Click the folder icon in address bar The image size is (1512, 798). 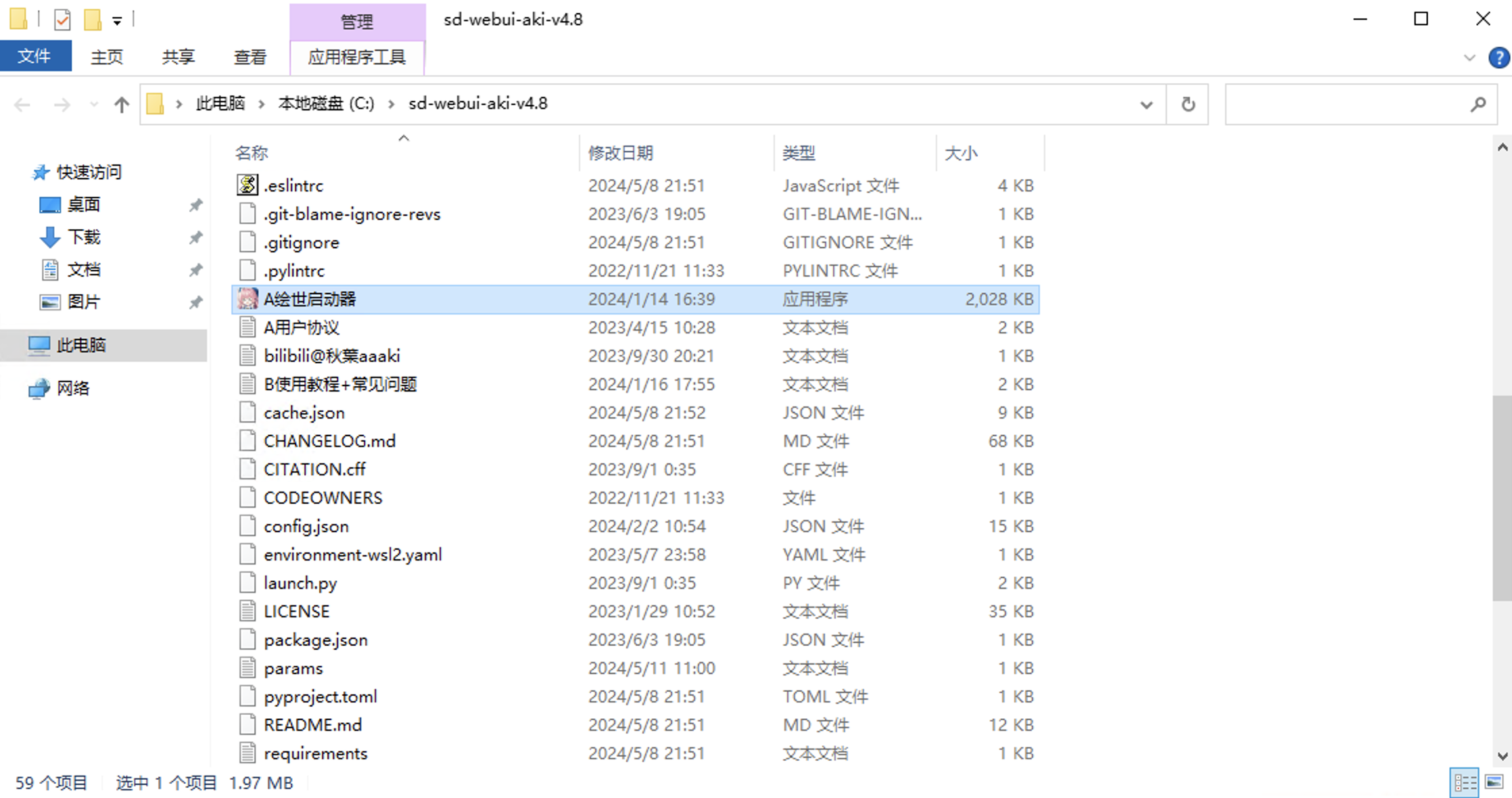tap(156, 103)
